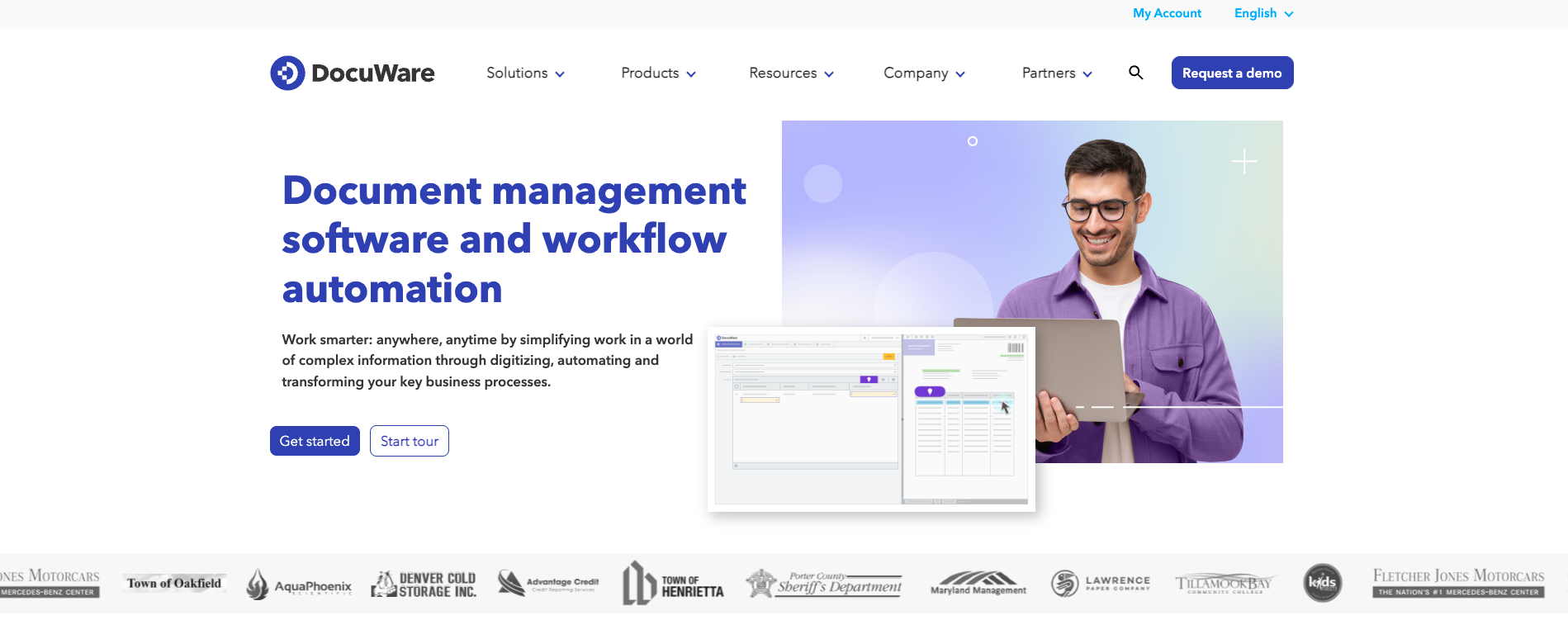Click the Advantage Credit logo
Screen dimensions: 1568x620
pos(548,584)
